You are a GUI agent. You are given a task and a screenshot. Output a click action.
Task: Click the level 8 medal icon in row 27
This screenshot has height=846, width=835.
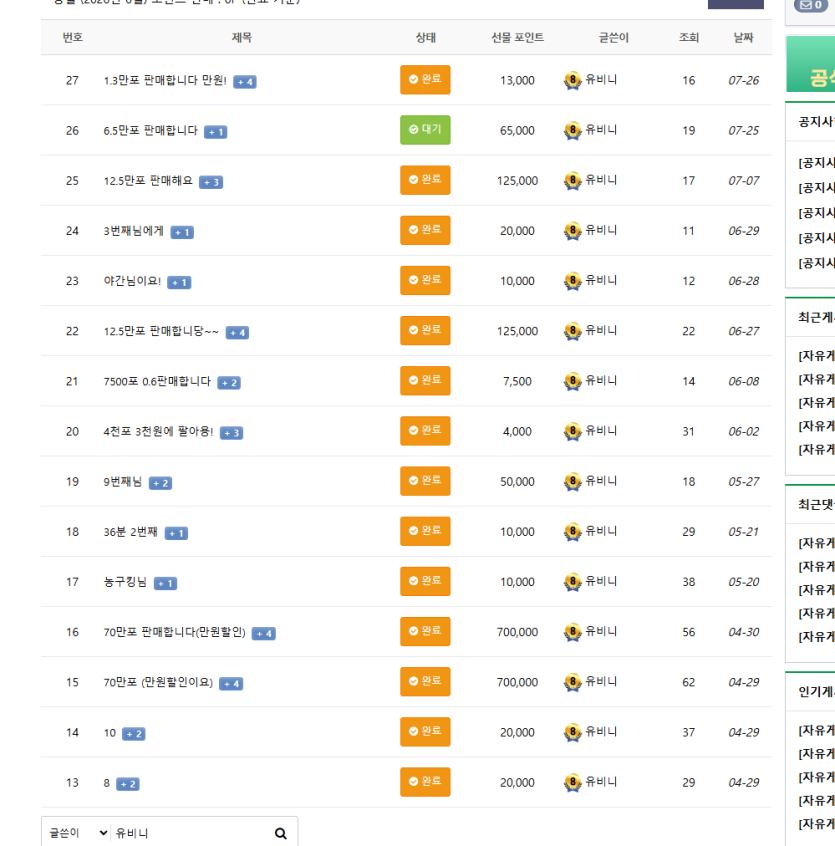[x=573, y=81]
